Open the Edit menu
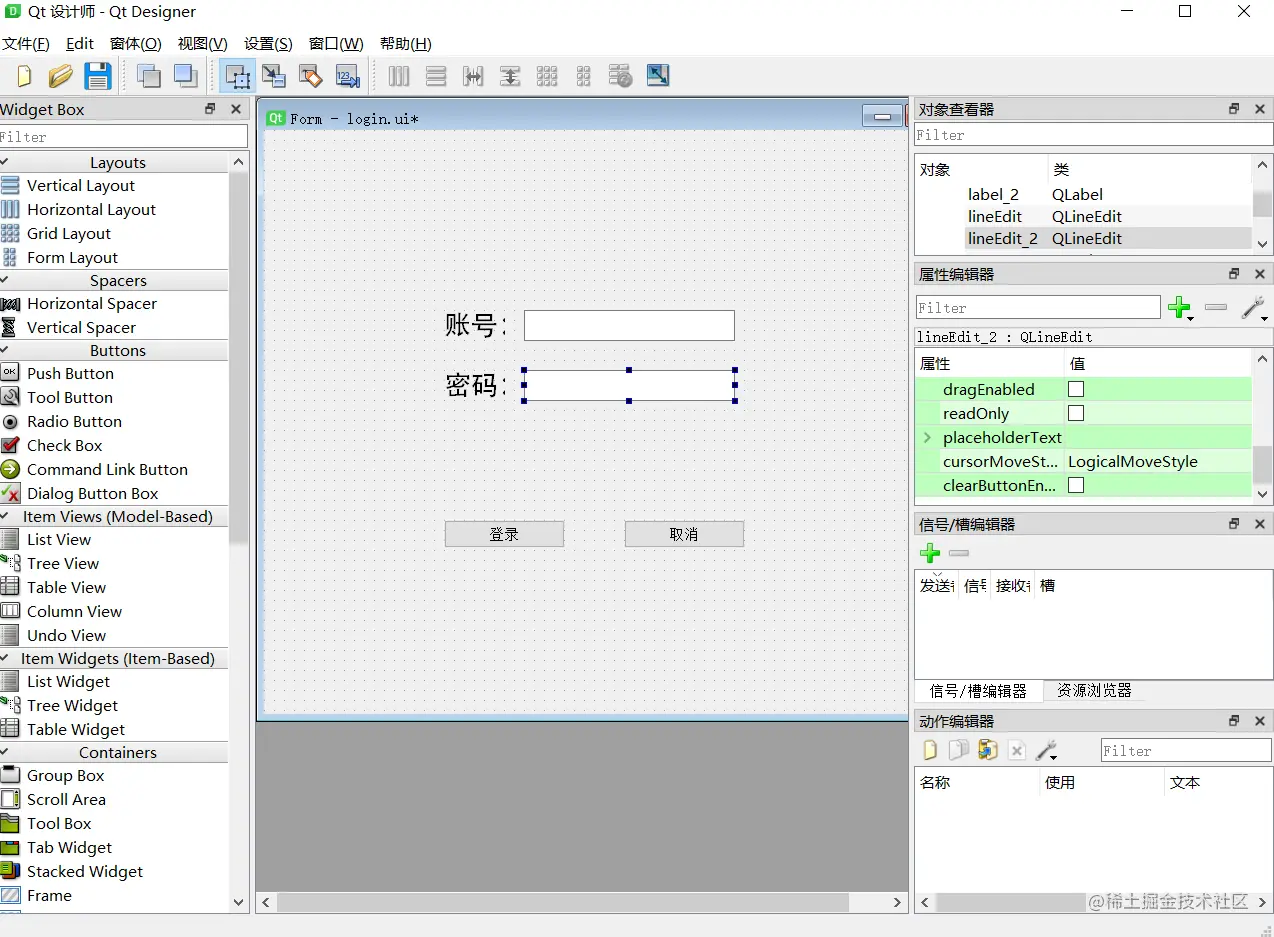Viewport: 1274px width, 937px height. coord(80,44)
